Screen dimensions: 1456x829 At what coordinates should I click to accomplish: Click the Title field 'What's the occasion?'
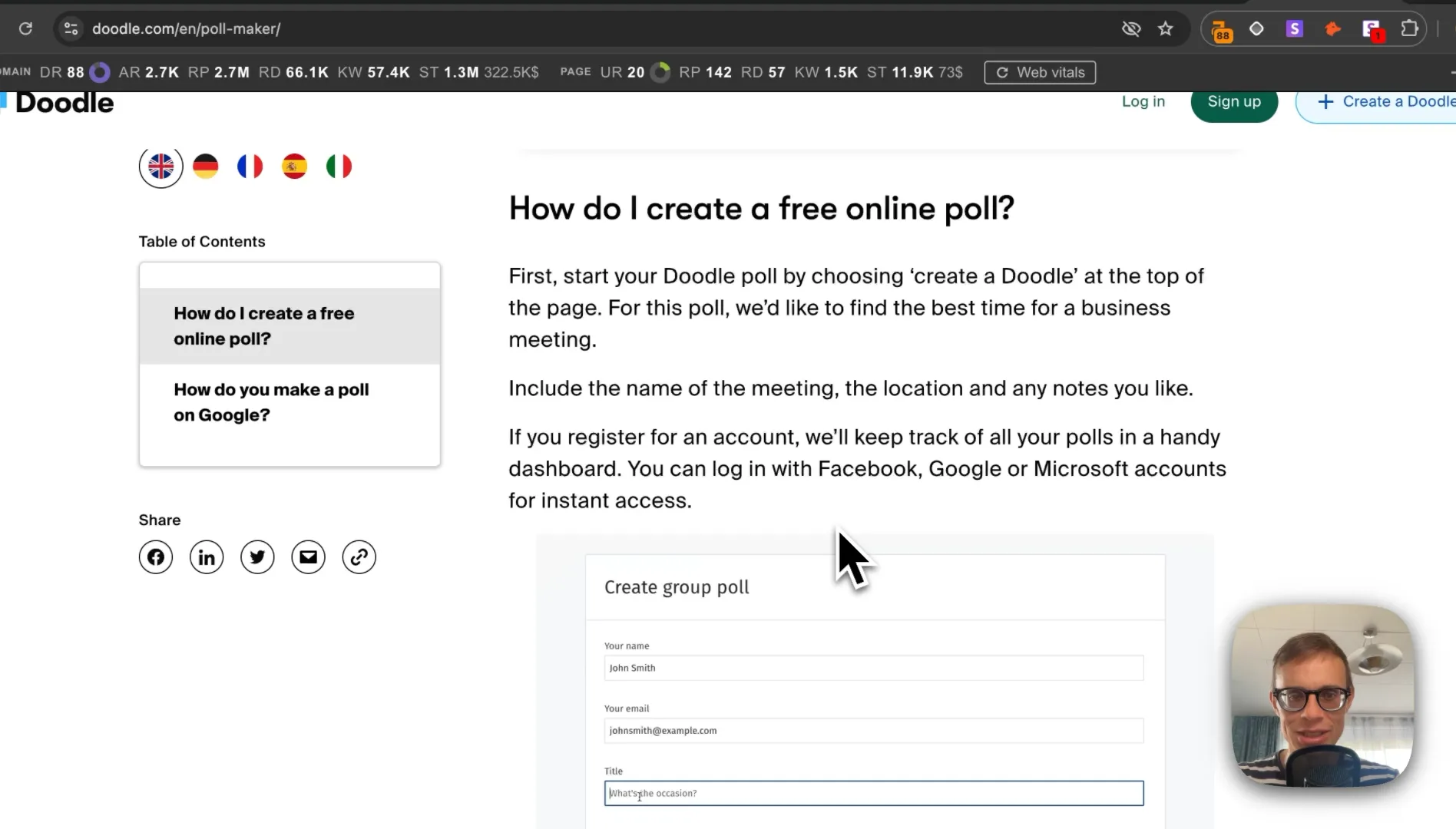tap(874, 793)
